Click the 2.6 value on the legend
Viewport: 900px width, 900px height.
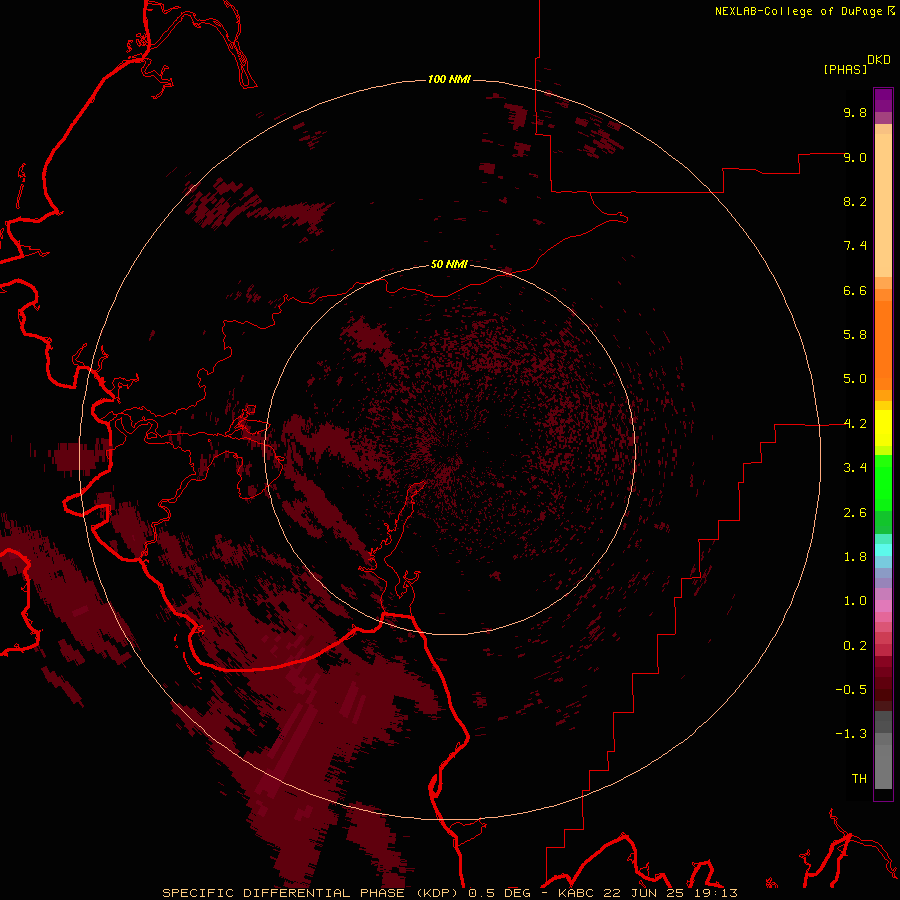click(855, 513)
